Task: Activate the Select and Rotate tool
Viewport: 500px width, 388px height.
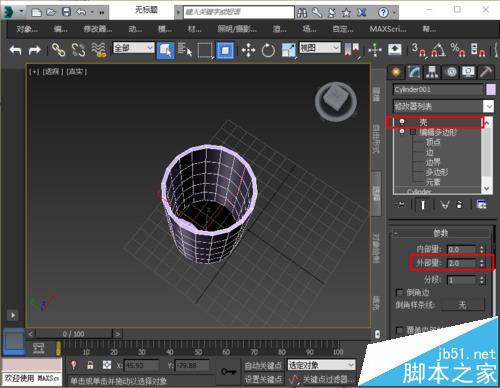Action: coord(268,51)
